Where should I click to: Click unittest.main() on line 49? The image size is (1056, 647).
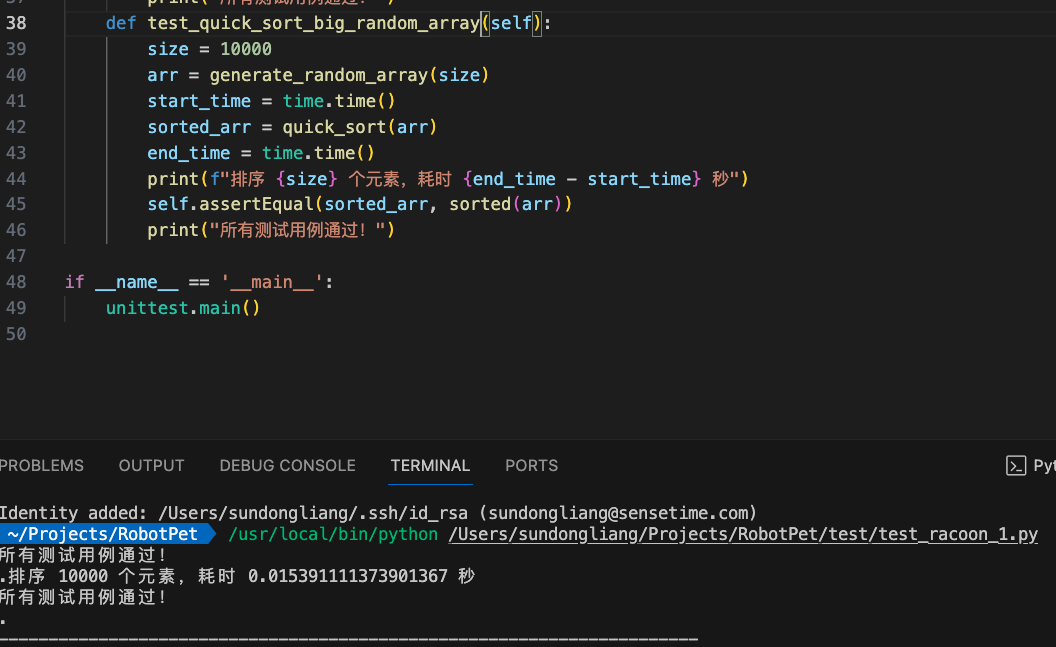pos(182,308)
